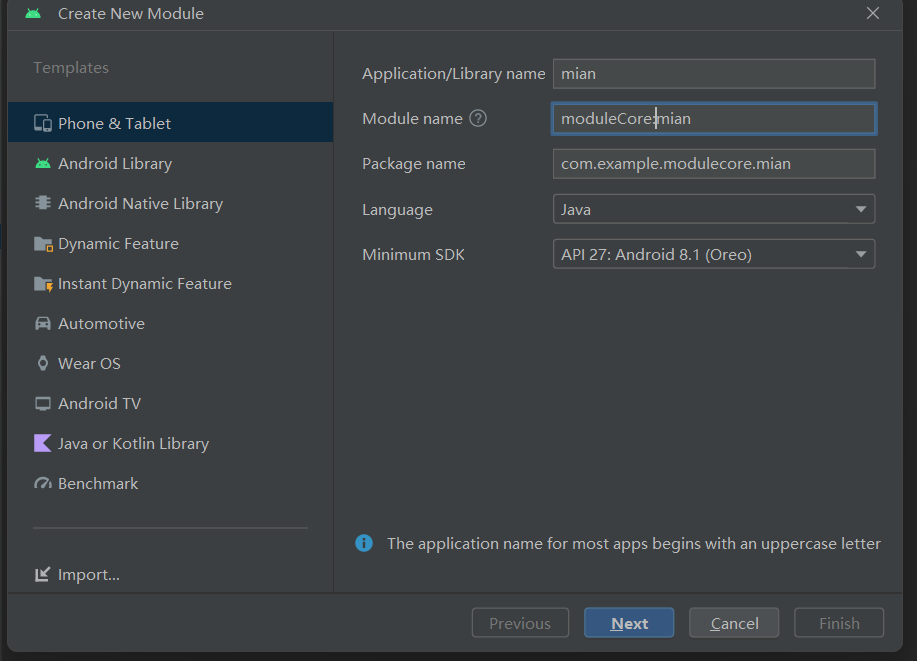Select the Android TV template
Screen dimensions: 917x661
tap(171, 404)
